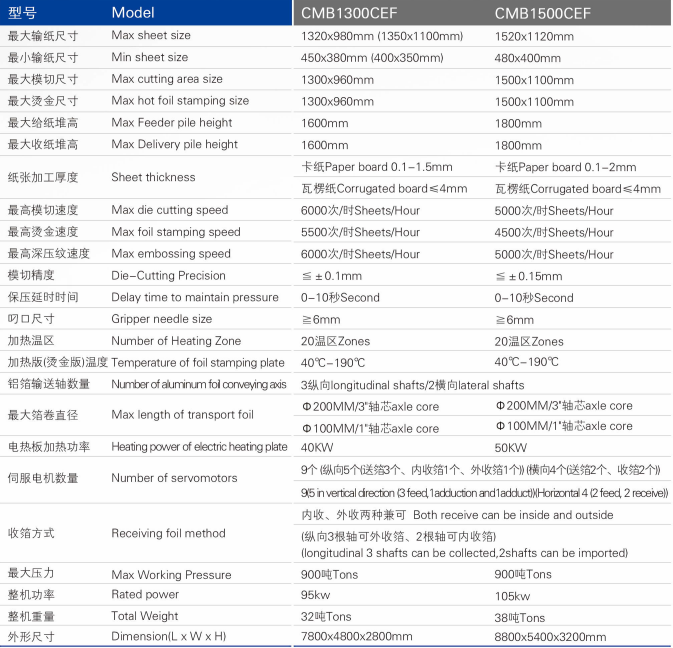Viewport: 673px width, 648px height.
Task: Click the '整机重量' row label
Action: pos(31,617)
